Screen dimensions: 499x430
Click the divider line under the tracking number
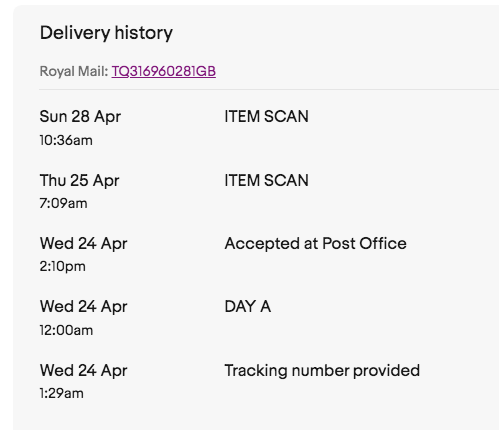click(x=269, y=90)
